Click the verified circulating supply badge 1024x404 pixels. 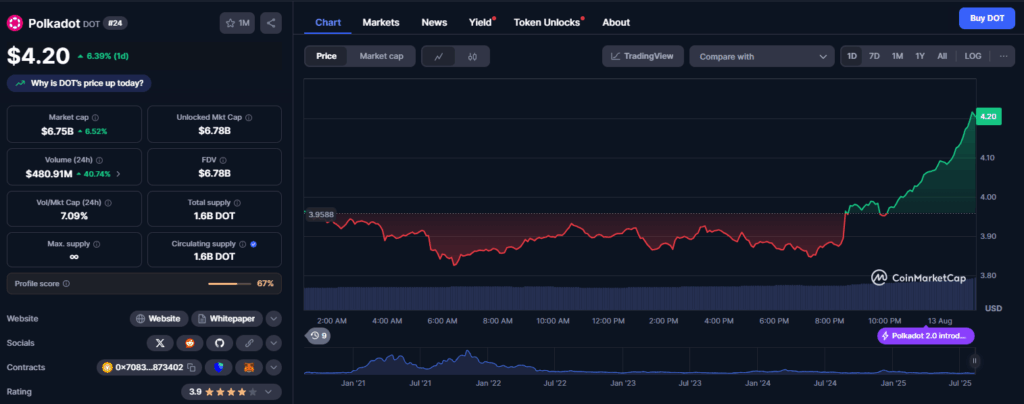pyautogui.click(x=253, y=244)
